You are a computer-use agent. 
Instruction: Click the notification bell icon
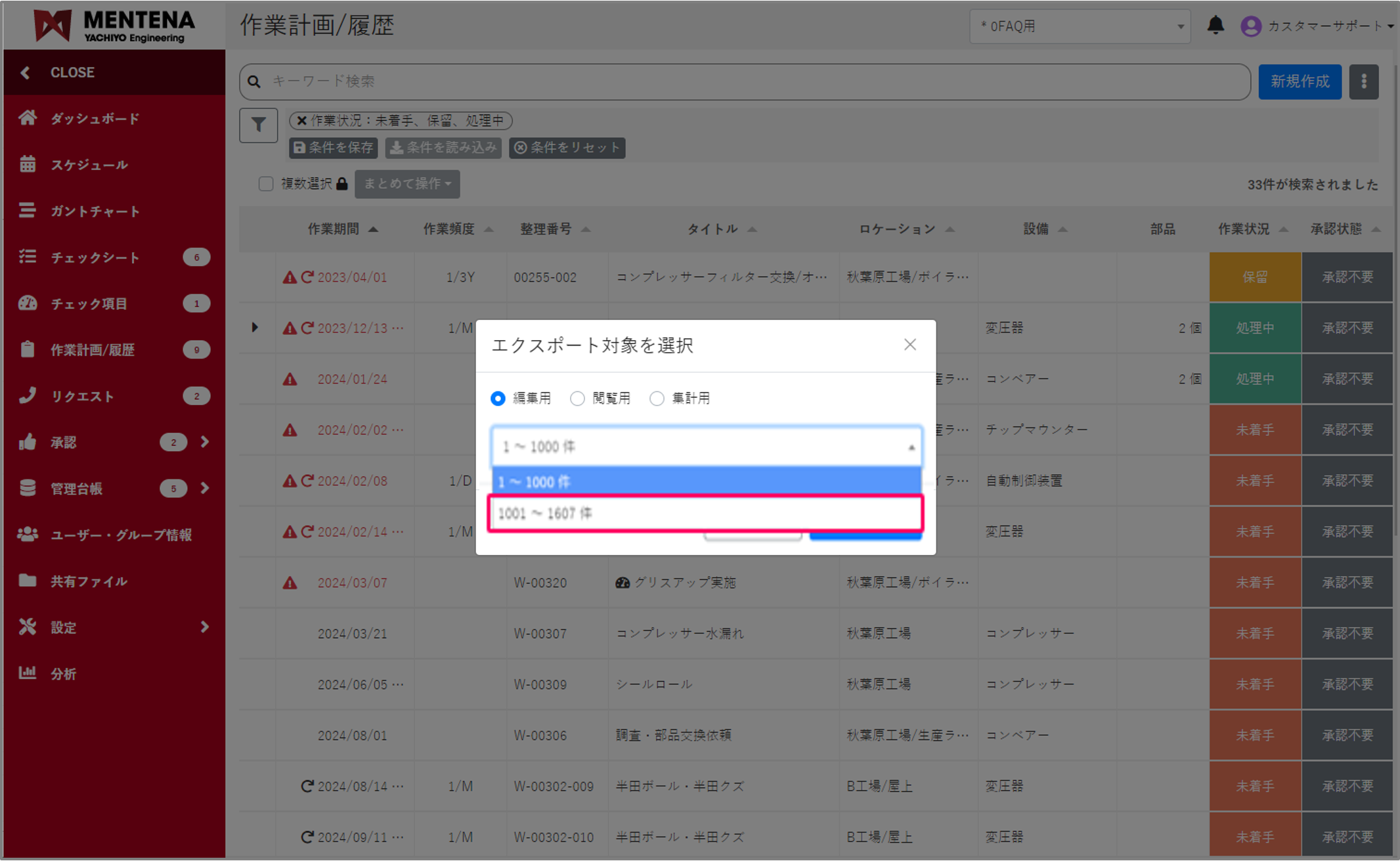pos(1215,26)
